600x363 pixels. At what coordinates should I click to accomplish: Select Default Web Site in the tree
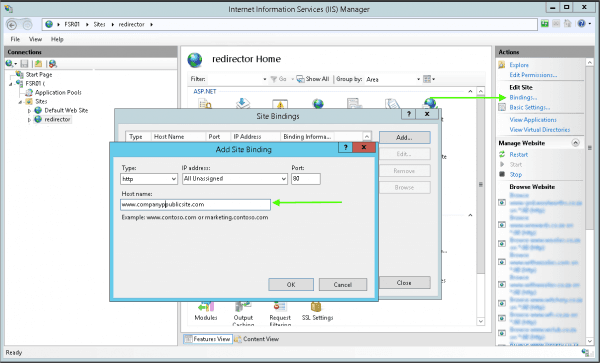(66, 110)
